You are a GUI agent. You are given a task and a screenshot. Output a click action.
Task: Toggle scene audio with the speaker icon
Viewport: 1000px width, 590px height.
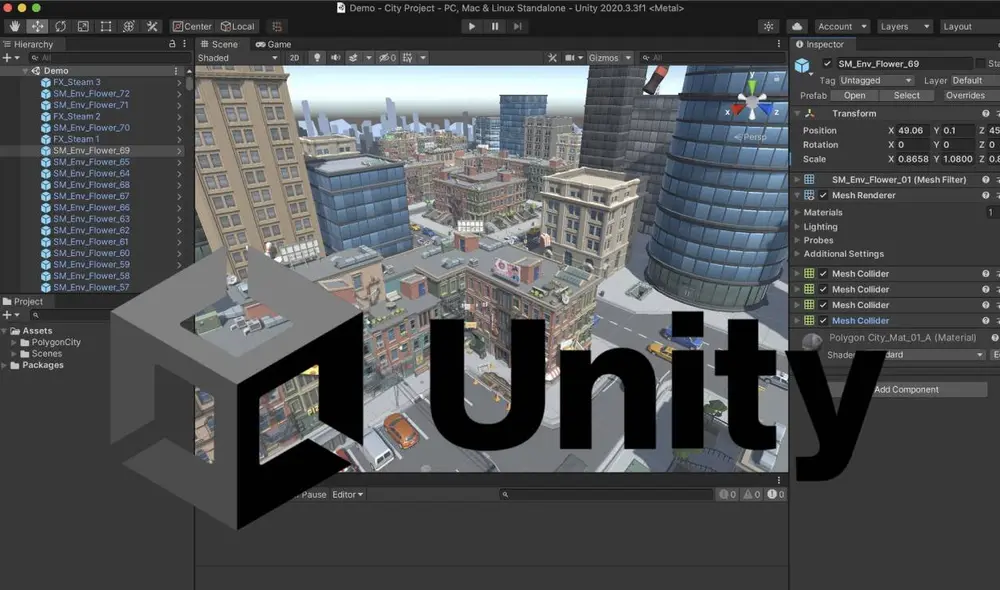[335, 57]
